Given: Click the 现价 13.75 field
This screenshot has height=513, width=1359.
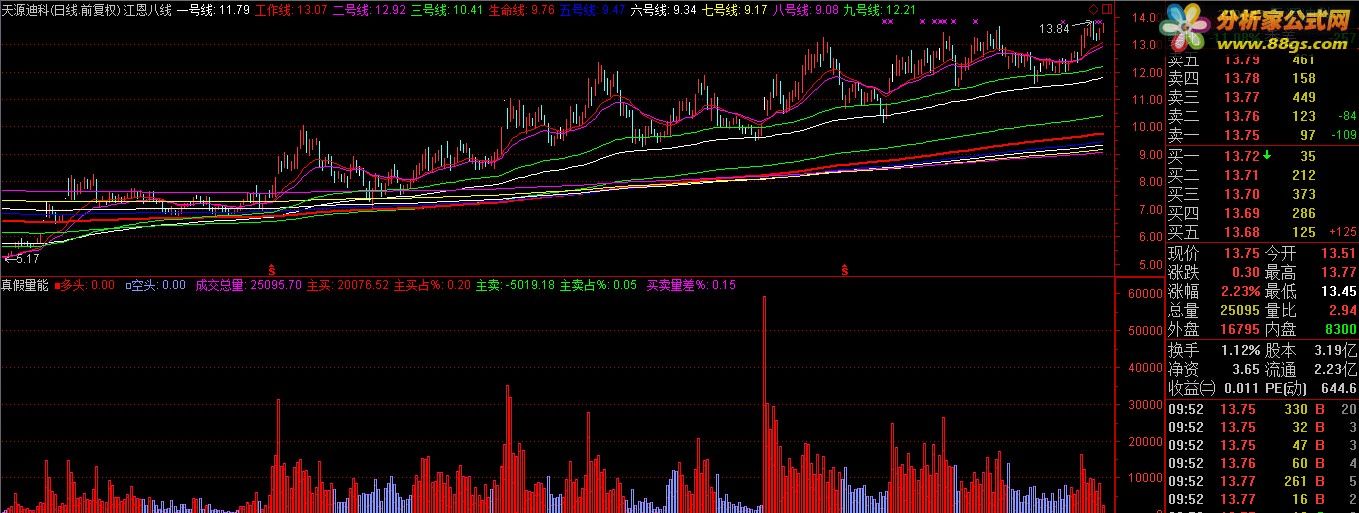Looking at the screenshot, I should pyautogui.click(x=1212, y=254).
